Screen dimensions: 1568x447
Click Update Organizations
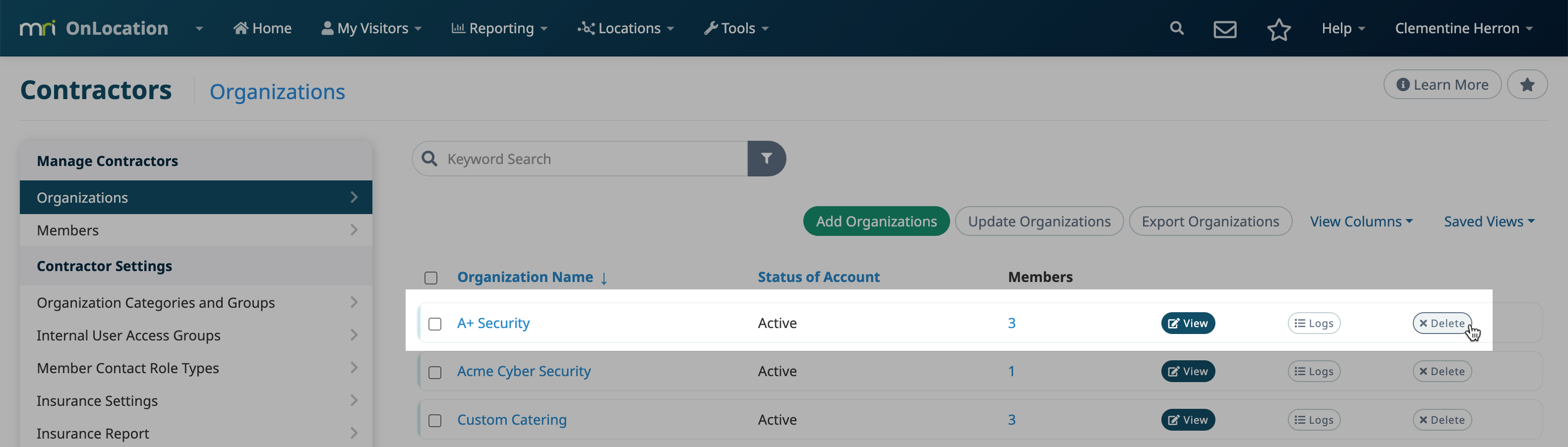1039,222
